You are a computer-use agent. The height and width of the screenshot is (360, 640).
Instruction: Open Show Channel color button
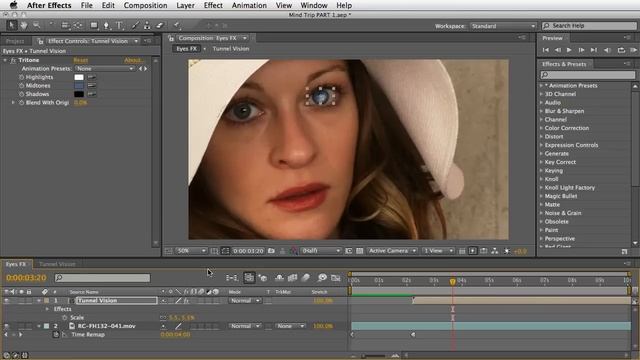pos(294,251)
